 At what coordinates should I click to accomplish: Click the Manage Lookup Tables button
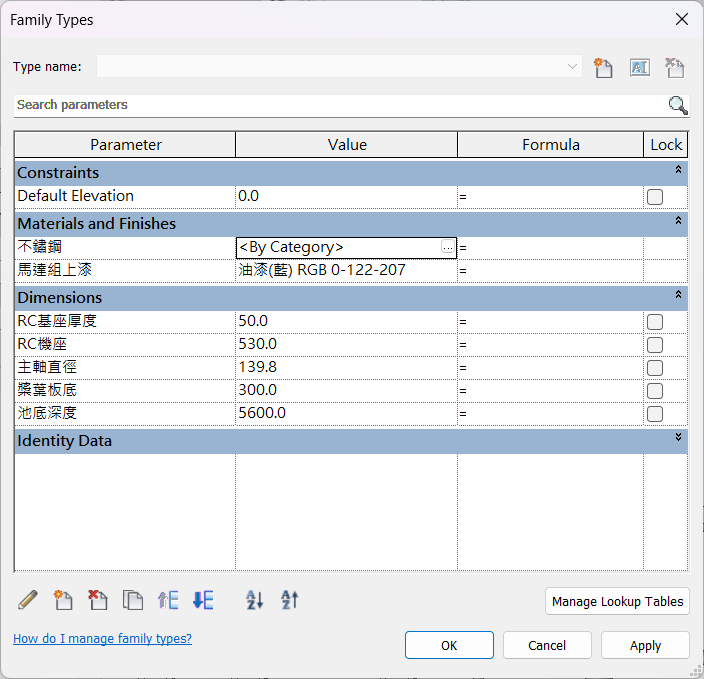pos(618,601)
